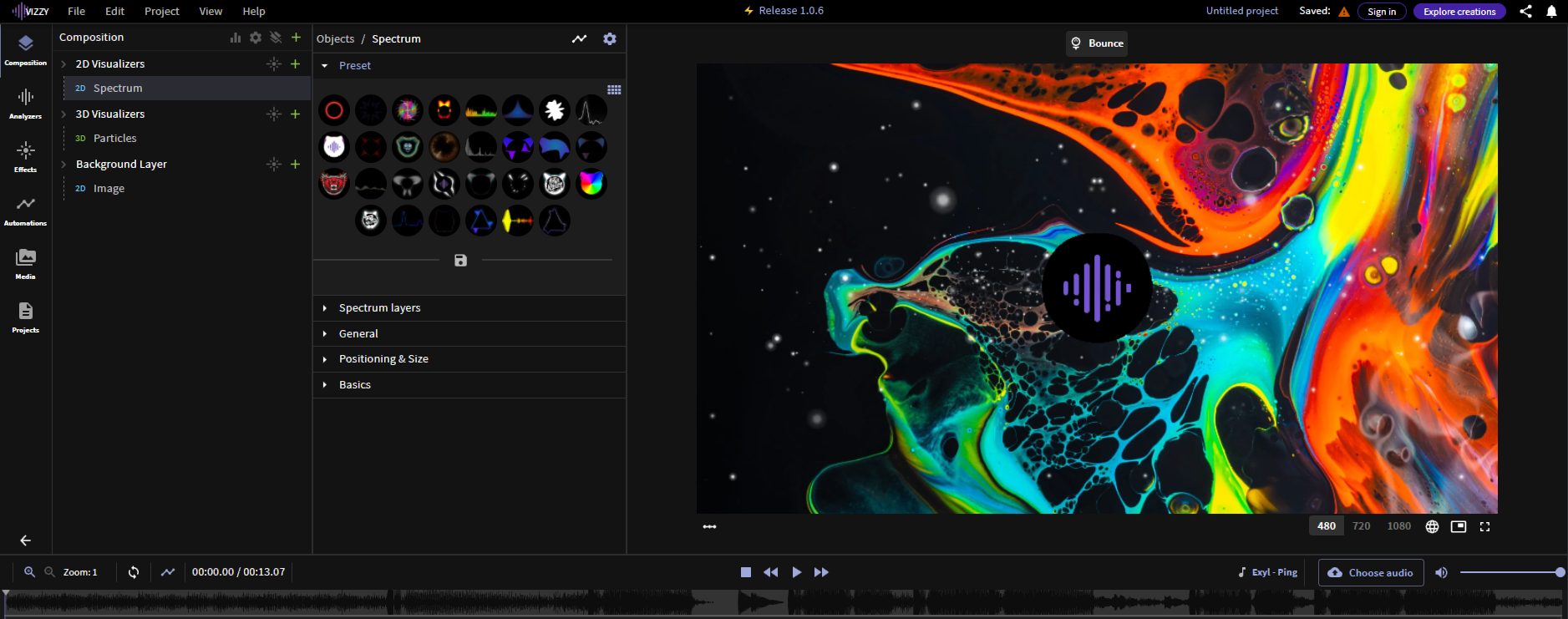1568x619 pixels.
Task: Click the share icon in top bar
Action: click(1525, 12)
